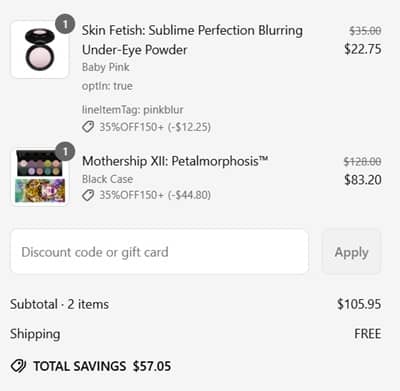Click the 35%OFF150+ (-$12.25) discount label
The image size is (400, 391).
(x=155, y=127)
